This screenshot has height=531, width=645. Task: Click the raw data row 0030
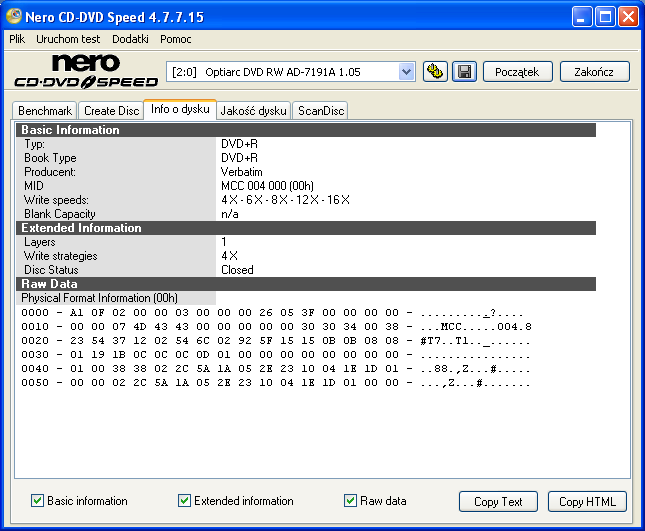(276, 355)
